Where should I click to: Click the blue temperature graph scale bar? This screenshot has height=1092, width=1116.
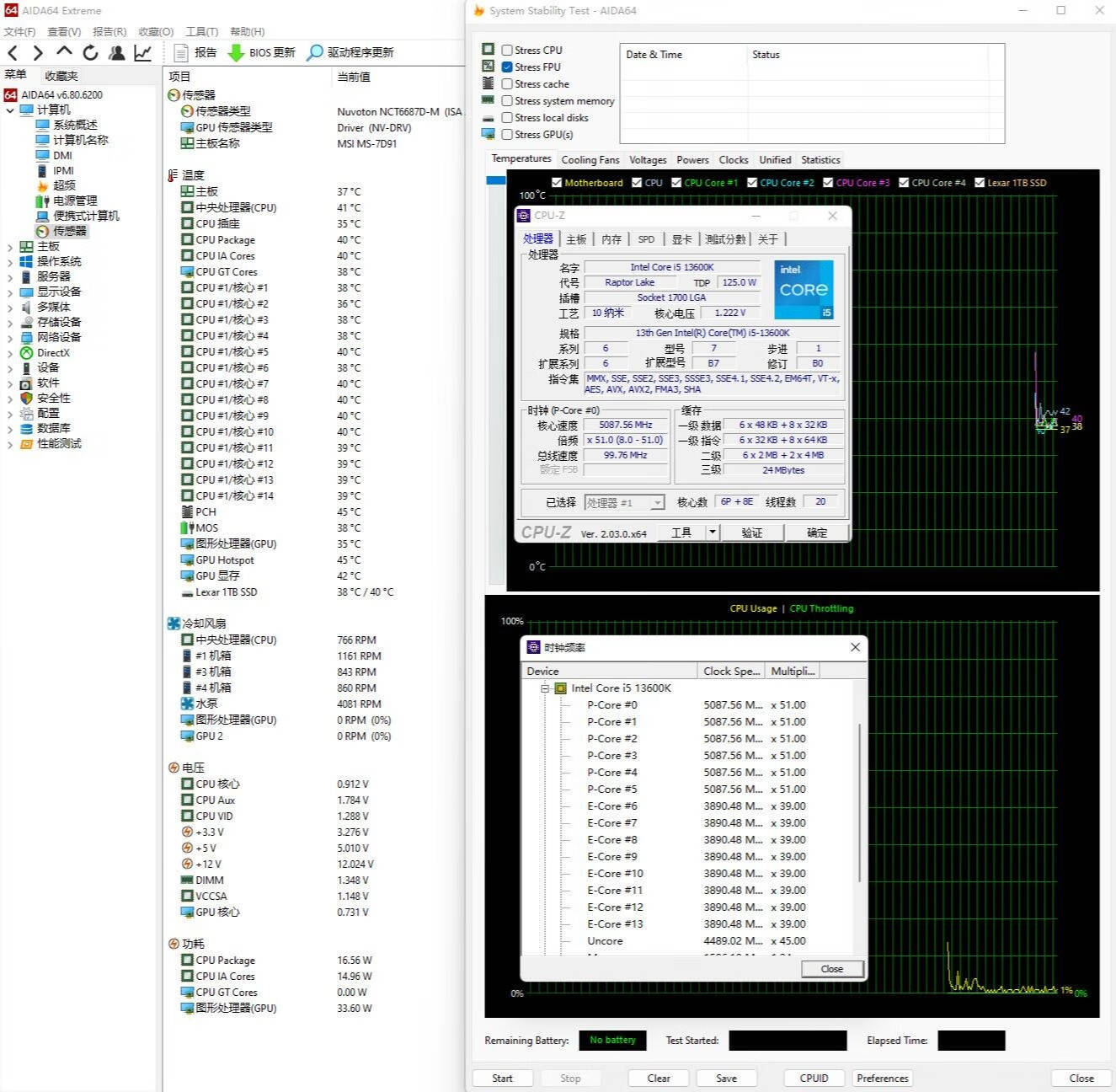pyautogui.click(x=495, y=180)
